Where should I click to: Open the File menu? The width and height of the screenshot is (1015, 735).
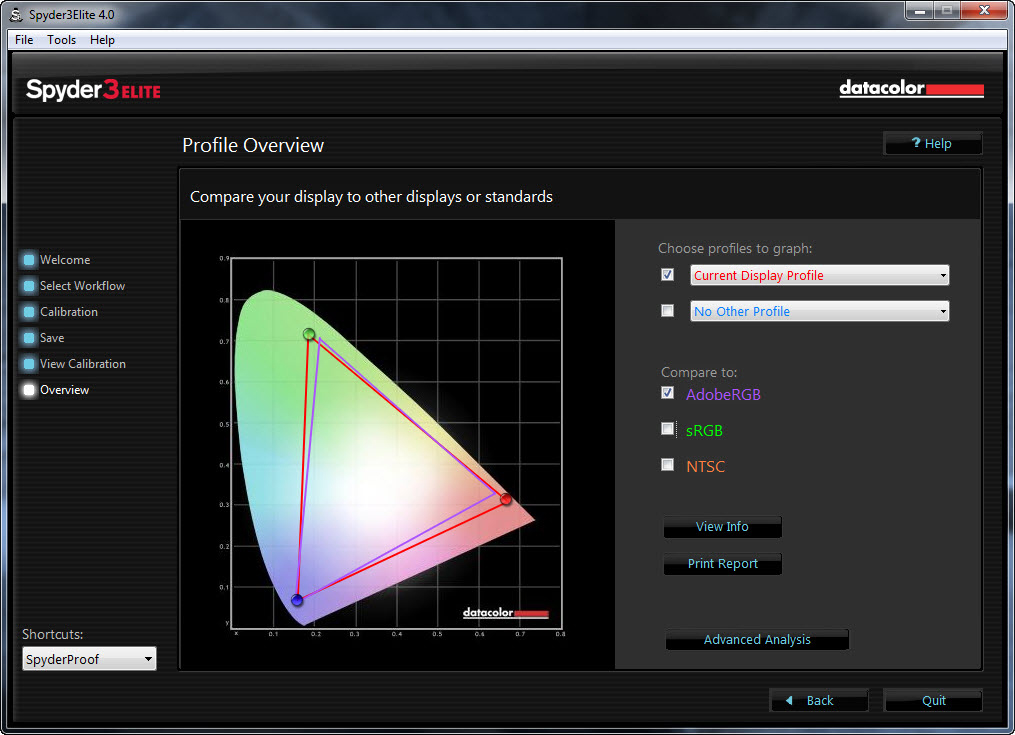pyautogui.click(x=24, y=40)
